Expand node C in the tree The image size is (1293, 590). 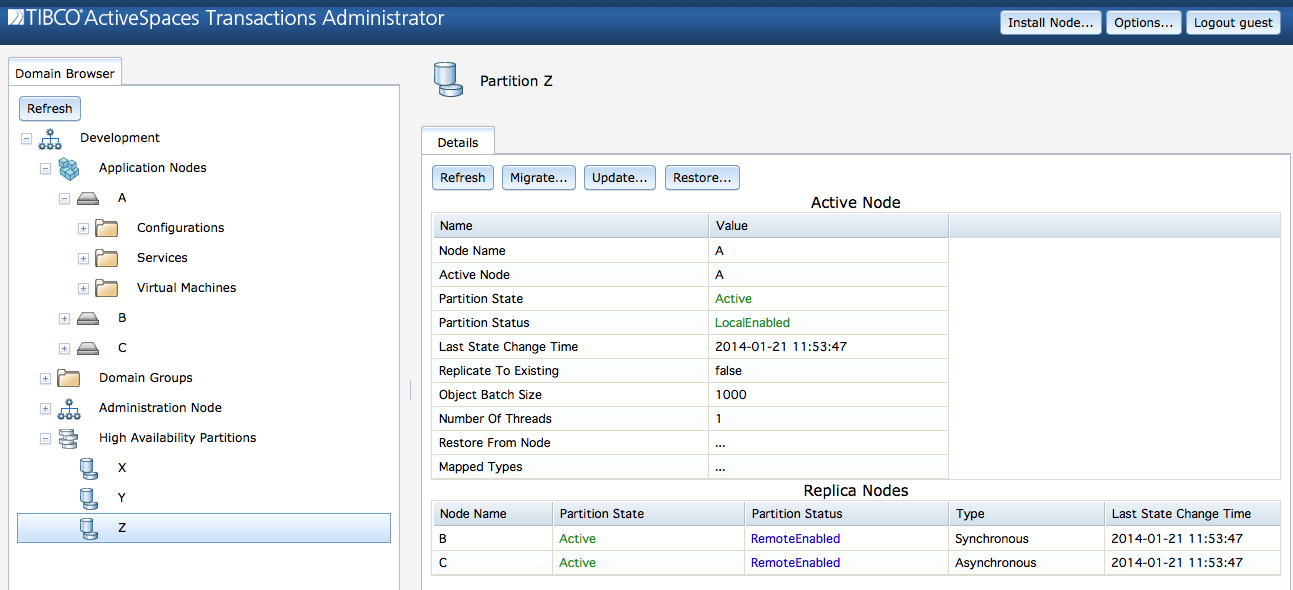click(64, 348)
